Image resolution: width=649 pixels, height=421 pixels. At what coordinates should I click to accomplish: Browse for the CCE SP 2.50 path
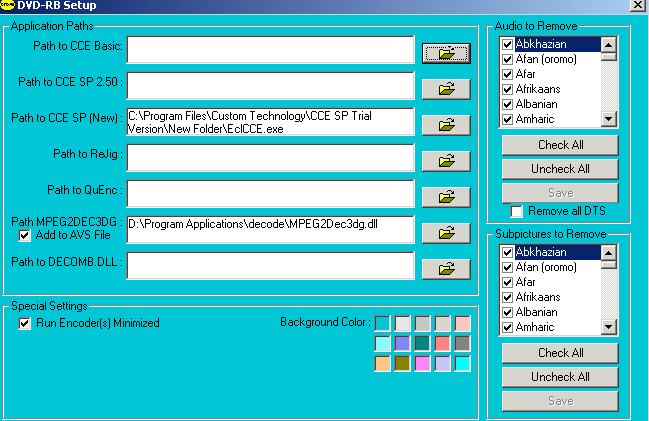tap(446, 89)
